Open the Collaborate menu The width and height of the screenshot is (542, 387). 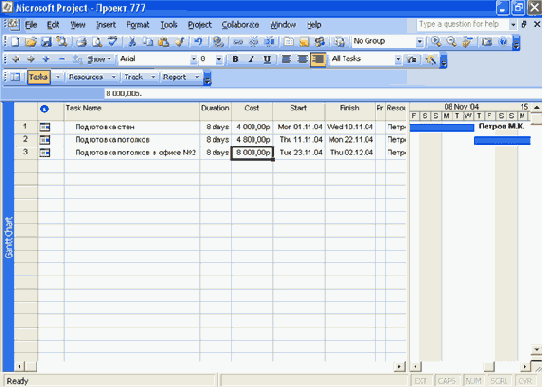click(240, 25)
